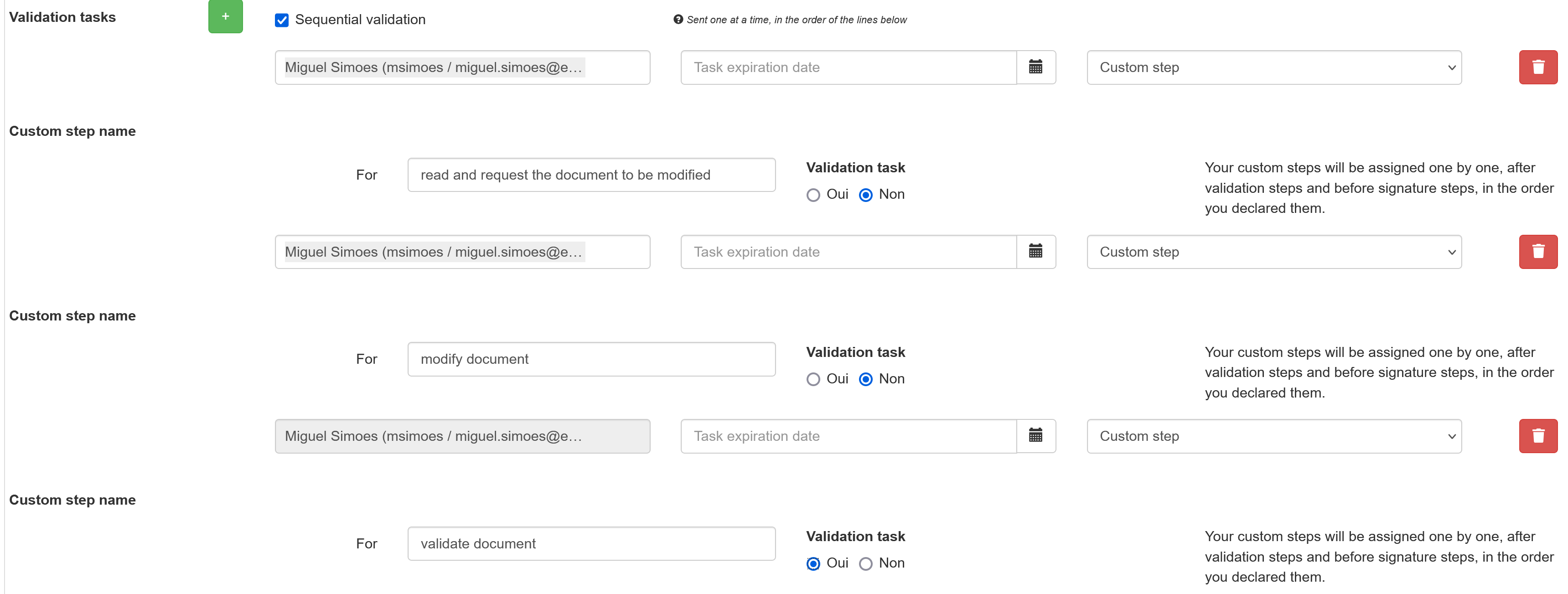Uncheck the Sequential validation checkbox
1568x594 pixels.
click(282, 20)
